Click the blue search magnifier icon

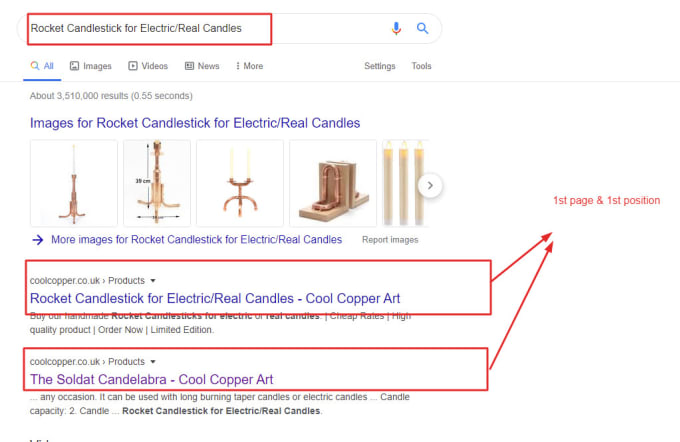coord(423,29)
